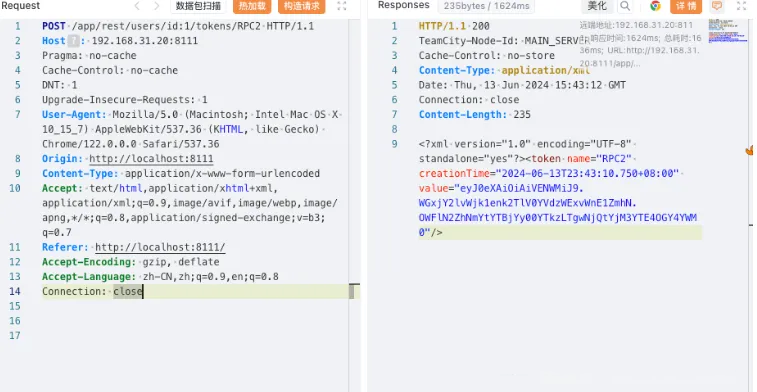Click 数据包扫描 packet scan button
757x392 pixels.
point(198,6)
